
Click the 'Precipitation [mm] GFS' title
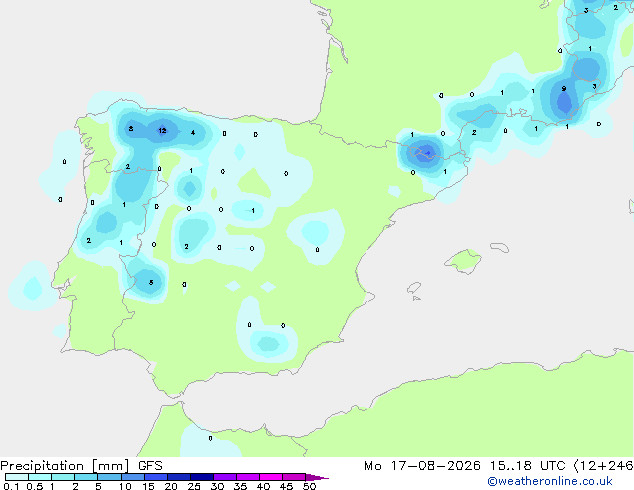(81, 466)
